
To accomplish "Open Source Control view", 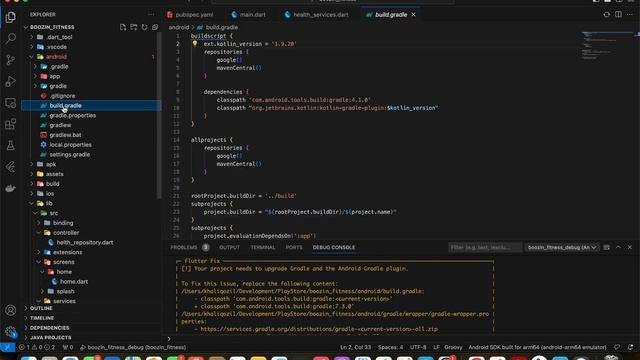I will click(x=11, y=60).
